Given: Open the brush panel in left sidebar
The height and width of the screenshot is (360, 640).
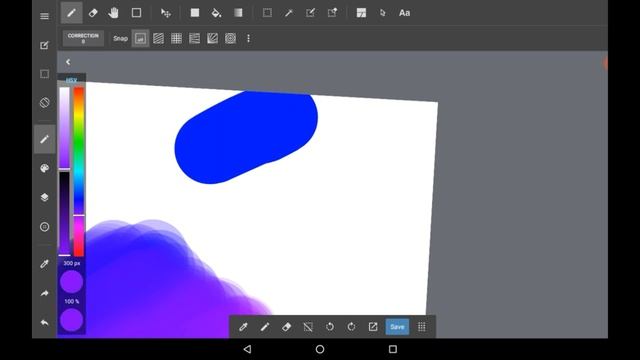Looking at the screenshot, I should (x=44, y=139).
